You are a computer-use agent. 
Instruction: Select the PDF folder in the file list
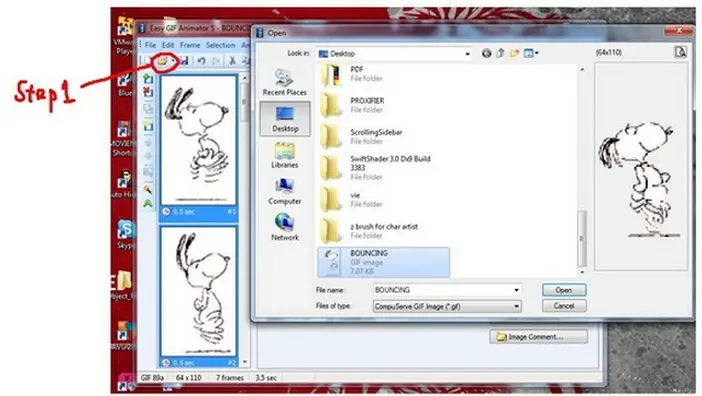coord(352,74)
